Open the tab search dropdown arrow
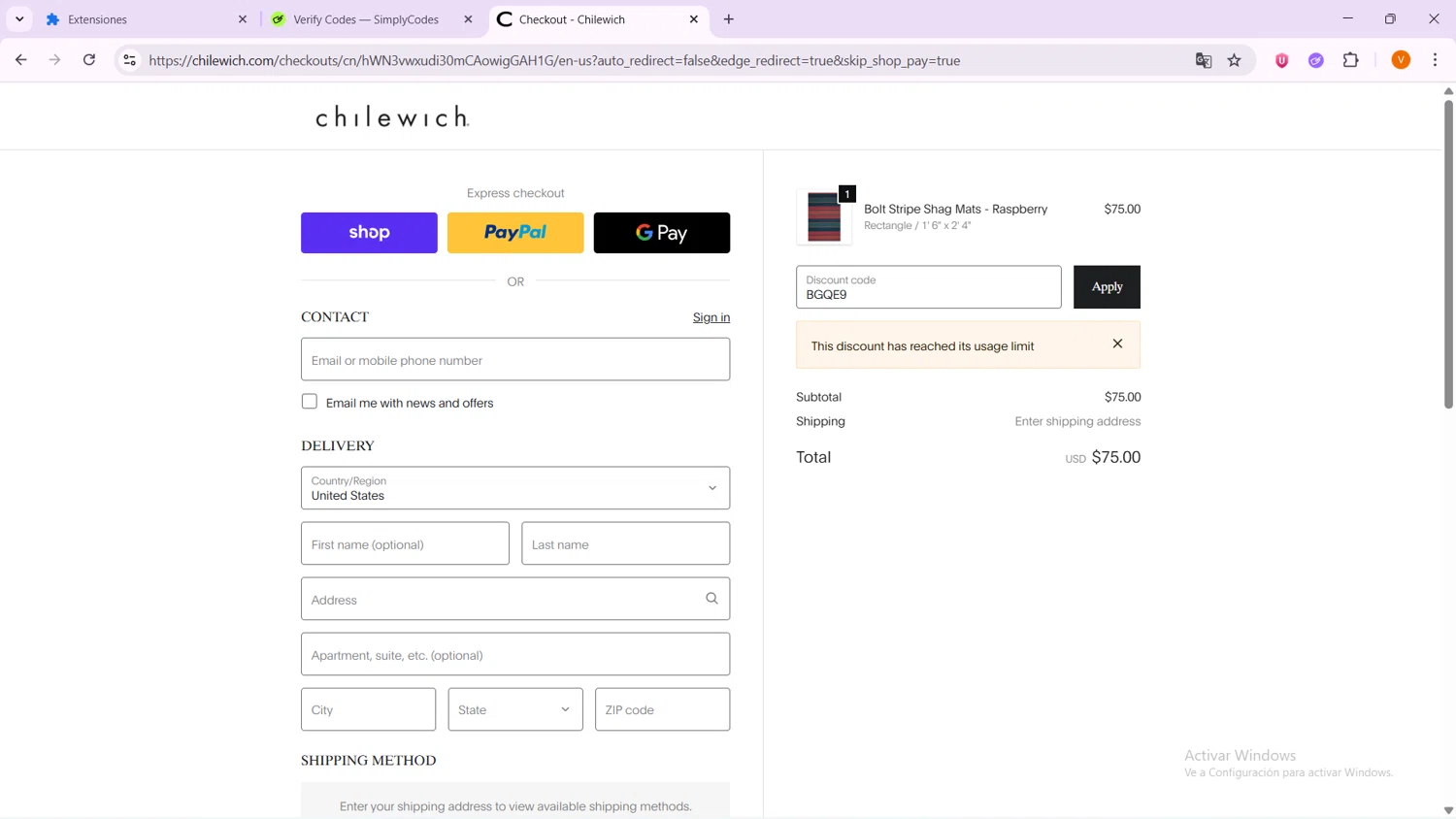1456x819 pixels. pos(19,19)
